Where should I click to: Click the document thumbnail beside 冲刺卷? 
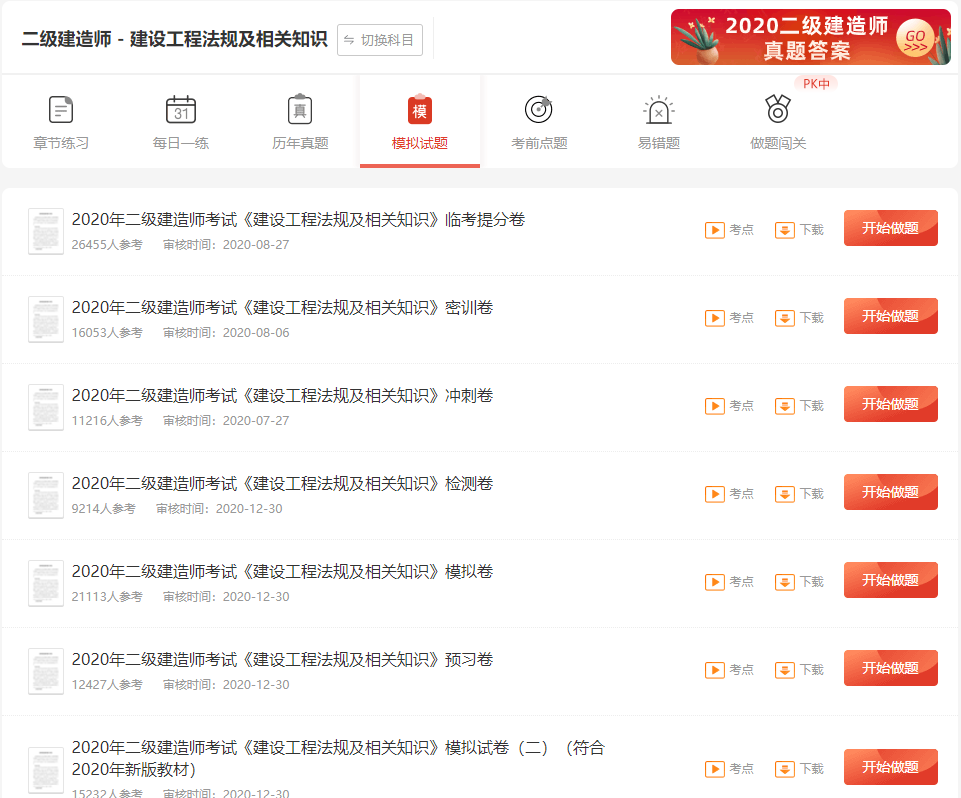click(x=46, y=407)
